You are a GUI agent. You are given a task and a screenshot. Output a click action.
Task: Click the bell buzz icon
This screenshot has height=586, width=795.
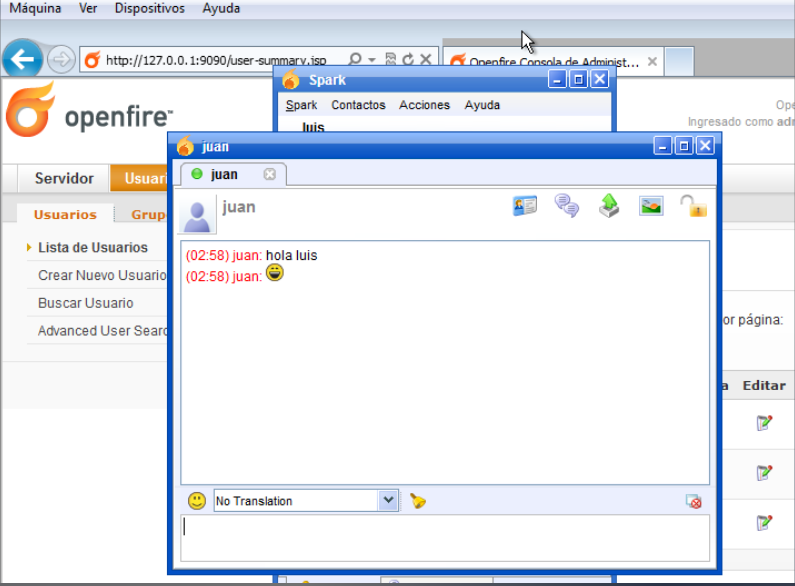point(418,501)
